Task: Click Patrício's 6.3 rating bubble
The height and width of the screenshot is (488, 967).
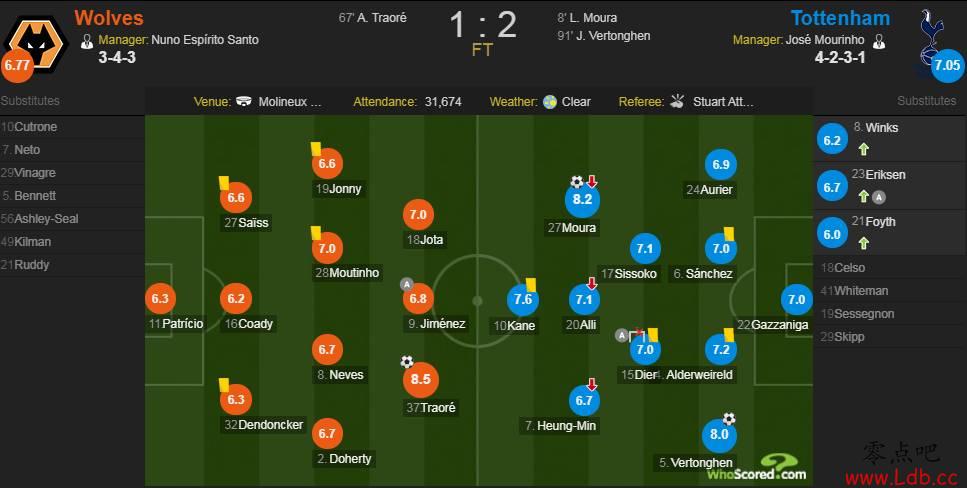Action: click(x=161, y=298)
